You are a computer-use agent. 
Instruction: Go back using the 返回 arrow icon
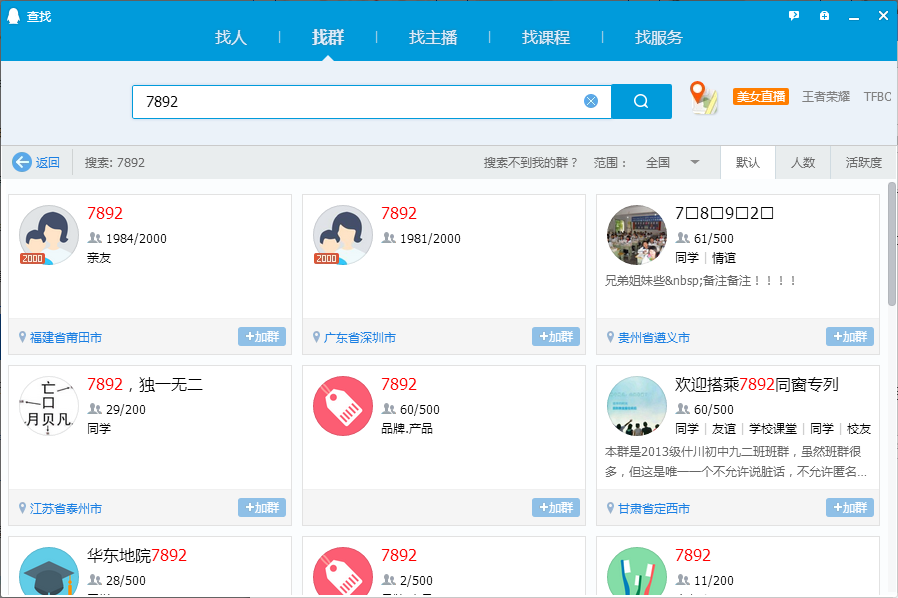tap(20, 162)
